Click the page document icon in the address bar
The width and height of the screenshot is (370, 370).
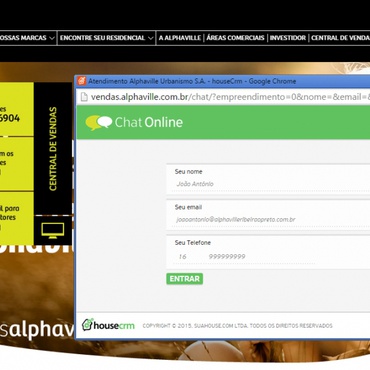(84, 97)
